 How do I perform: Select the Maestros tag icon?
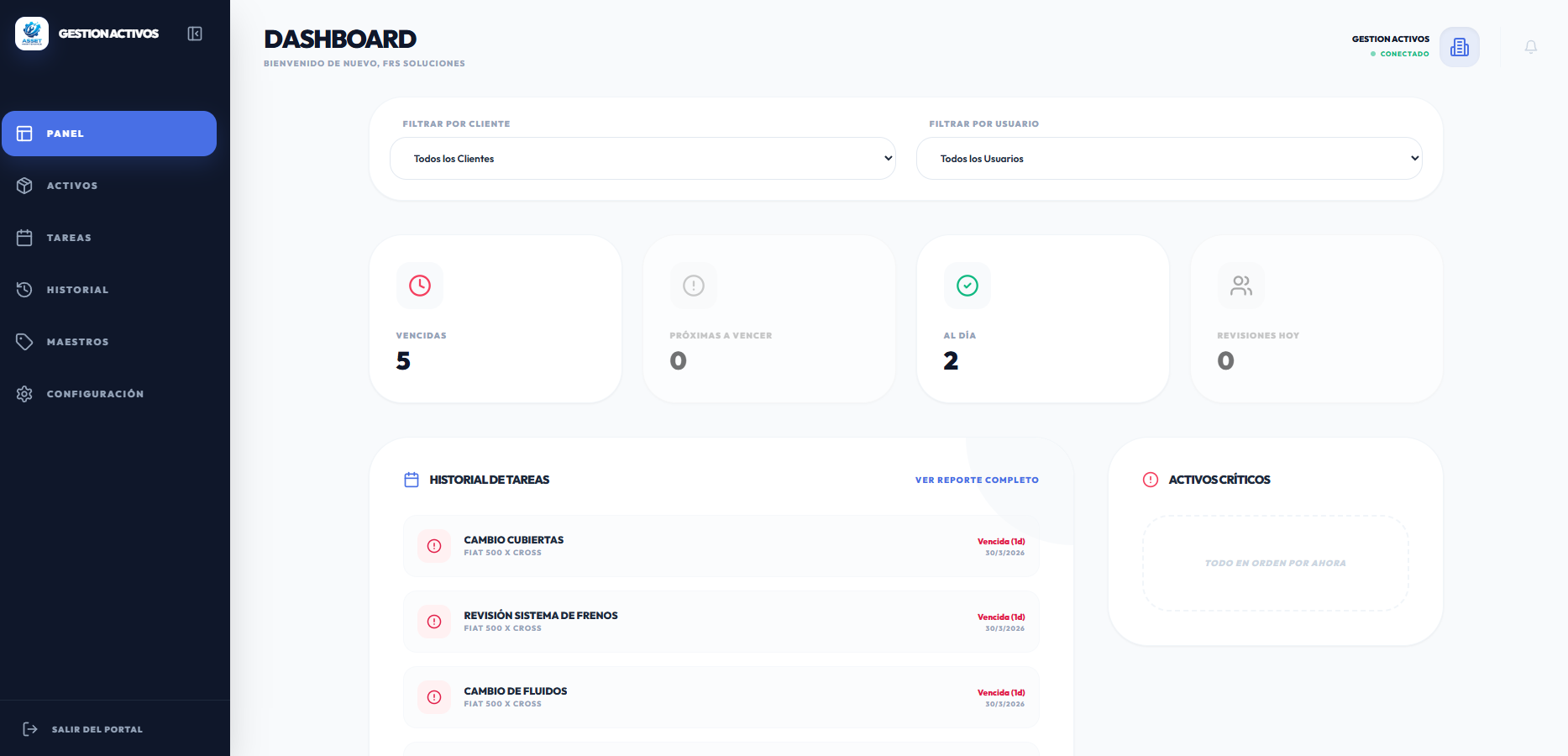25,342
